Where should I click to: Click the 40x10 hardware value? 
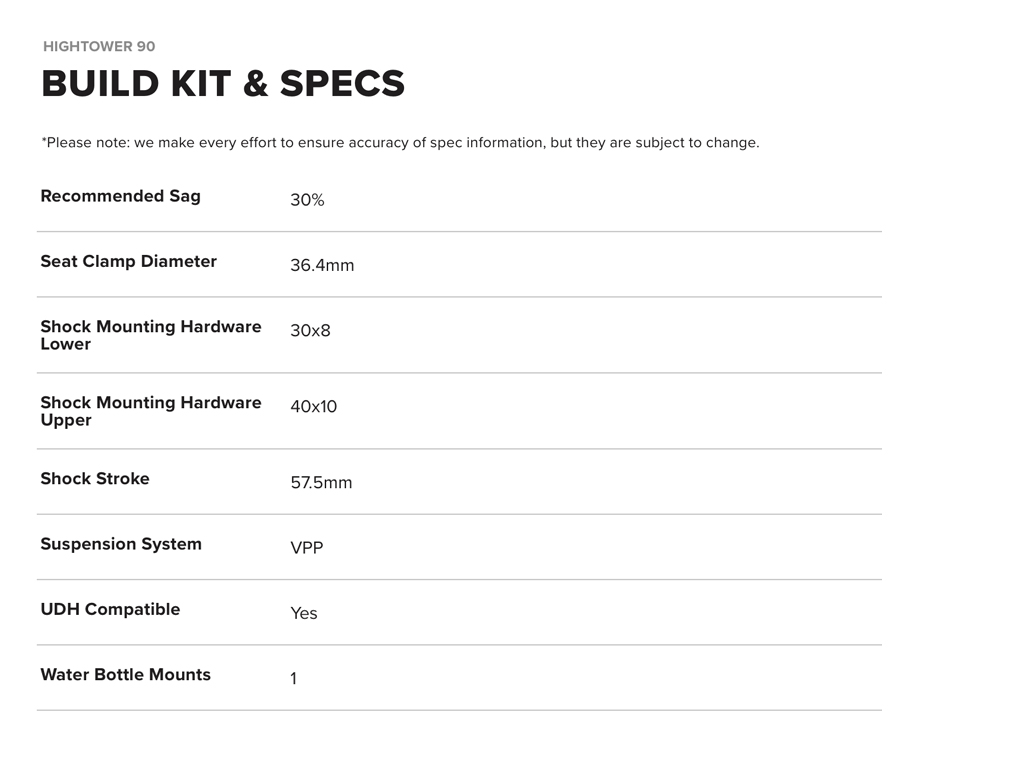[313, 407]
